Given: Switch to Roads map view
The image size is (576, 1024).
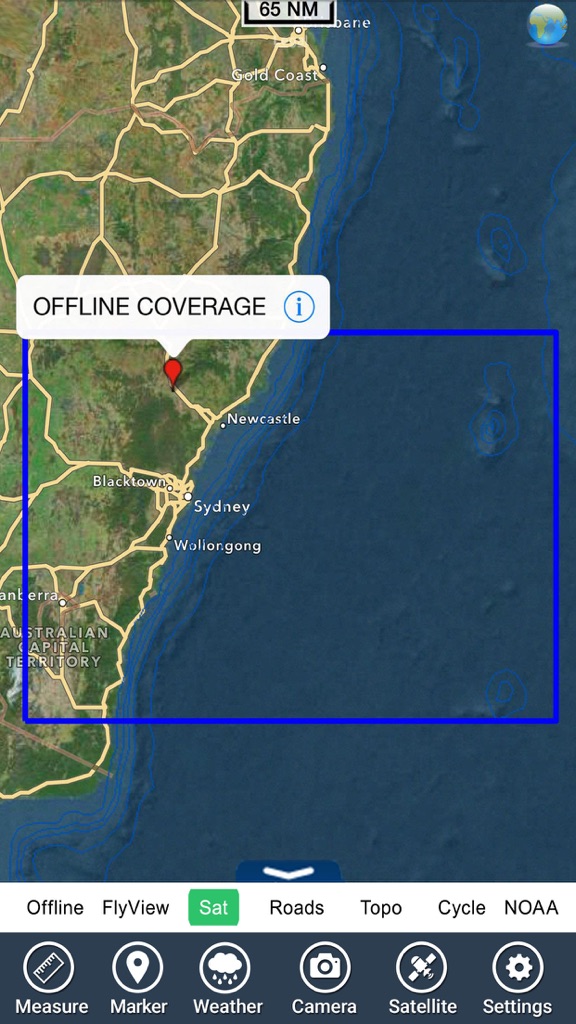Looking at the screenshot, I should click(296, 908).
